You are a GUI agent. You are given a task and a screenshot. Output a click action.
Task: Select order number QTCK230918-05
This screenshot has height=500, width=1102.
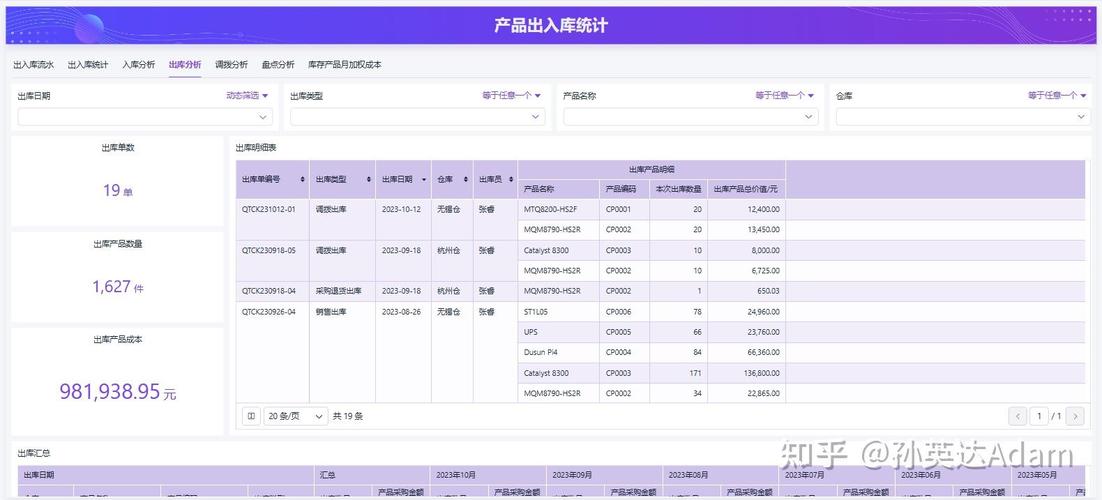click(x=269, y=250)
